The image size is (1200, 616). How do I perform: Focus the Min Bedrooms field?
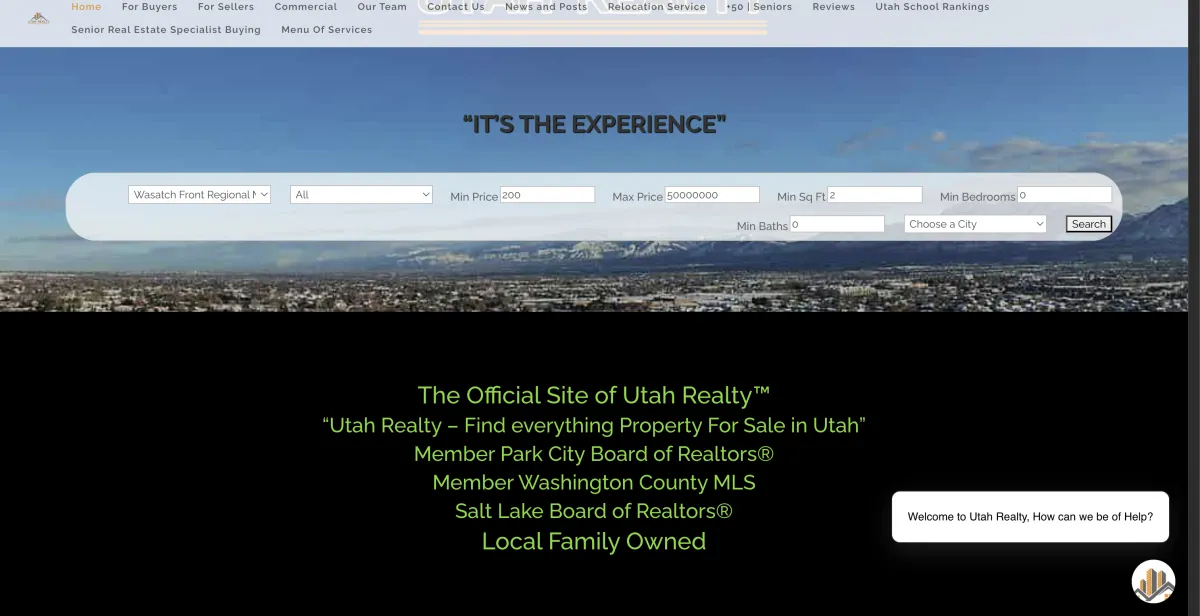[x=1064, y=195]
